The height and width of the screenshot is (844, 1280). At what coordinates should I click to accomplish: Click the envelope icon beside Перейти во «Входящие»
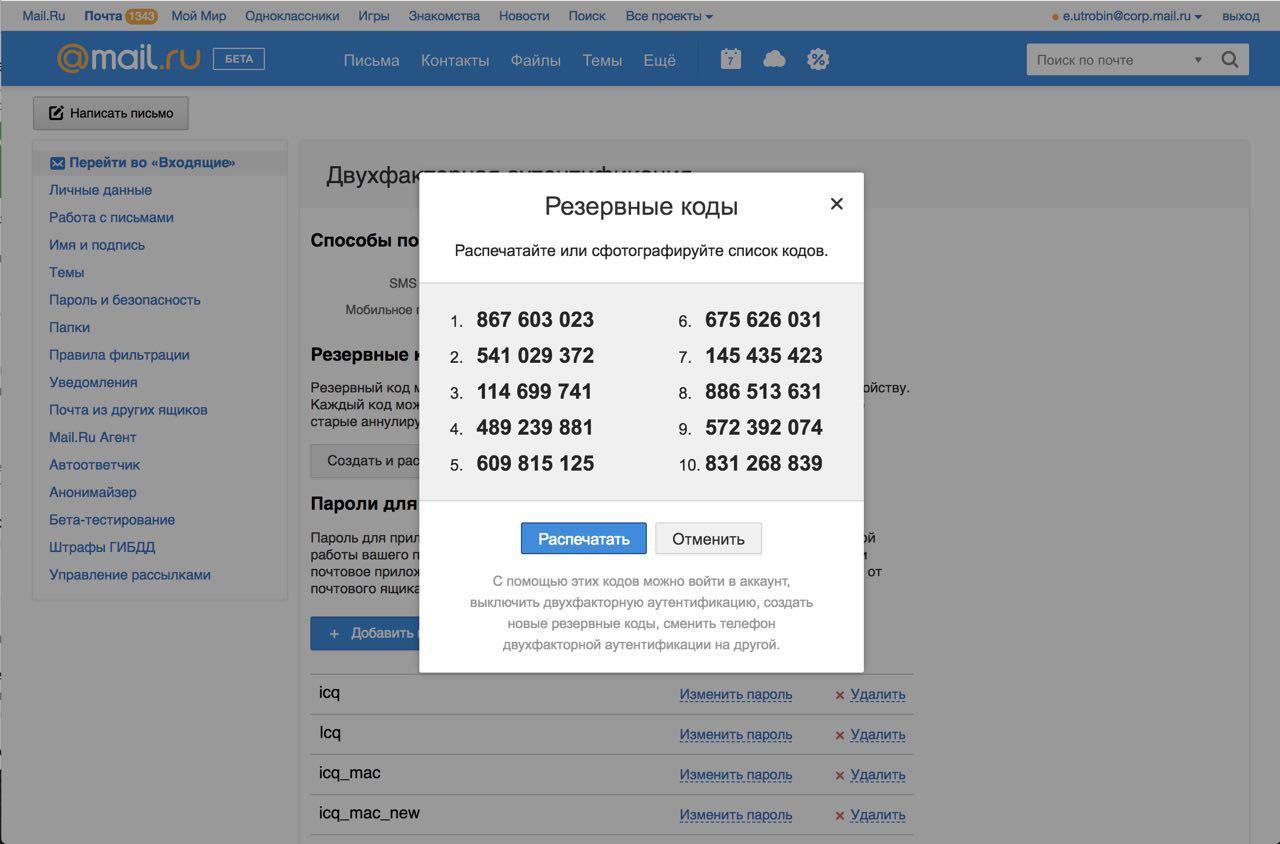pos(57,162)
